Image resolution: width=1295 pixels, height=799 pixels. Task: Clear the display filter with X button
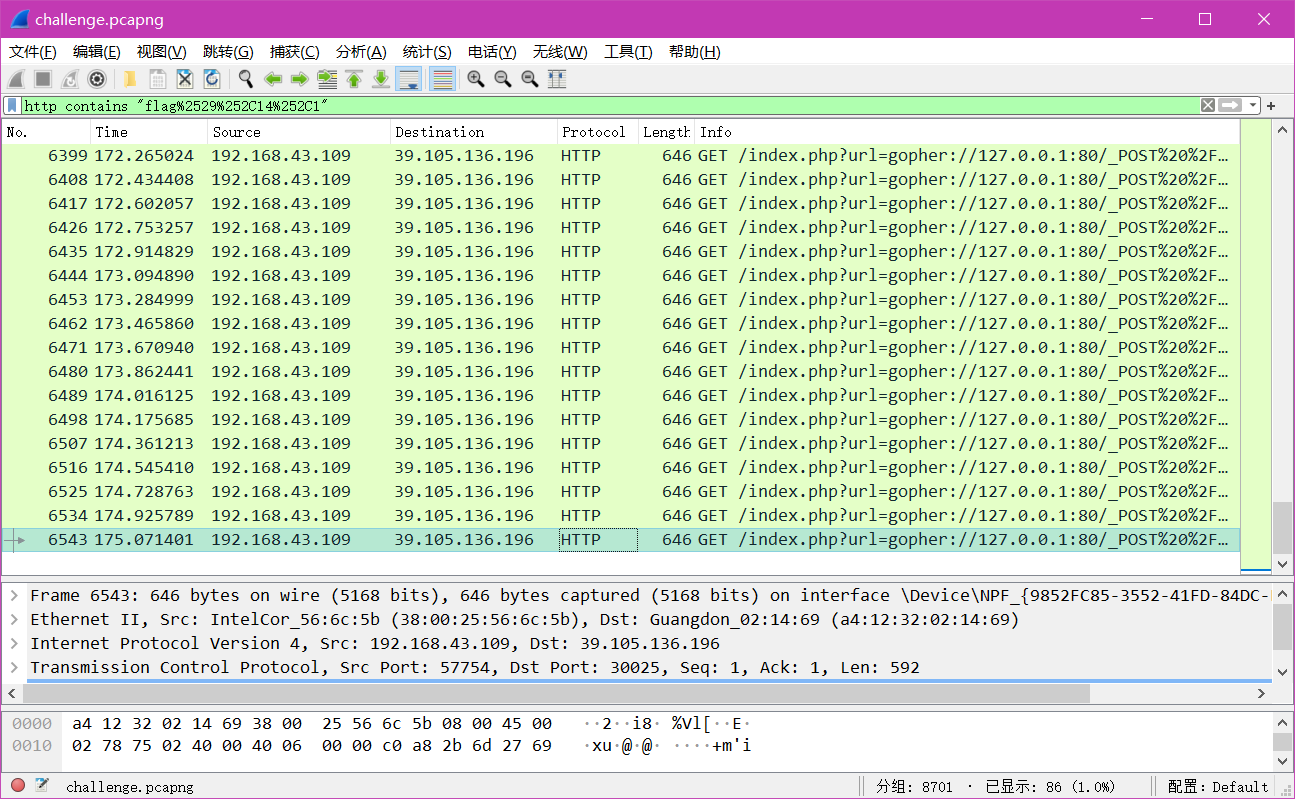(1208, 105)
